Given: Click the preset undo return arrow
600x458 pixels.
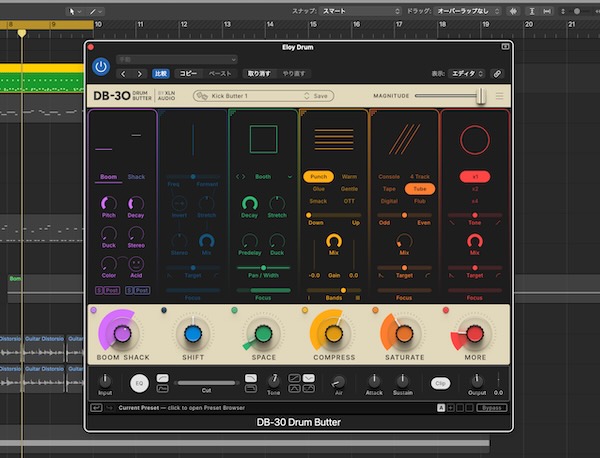Looking at the screenshot, I should [x=96, y=408].
